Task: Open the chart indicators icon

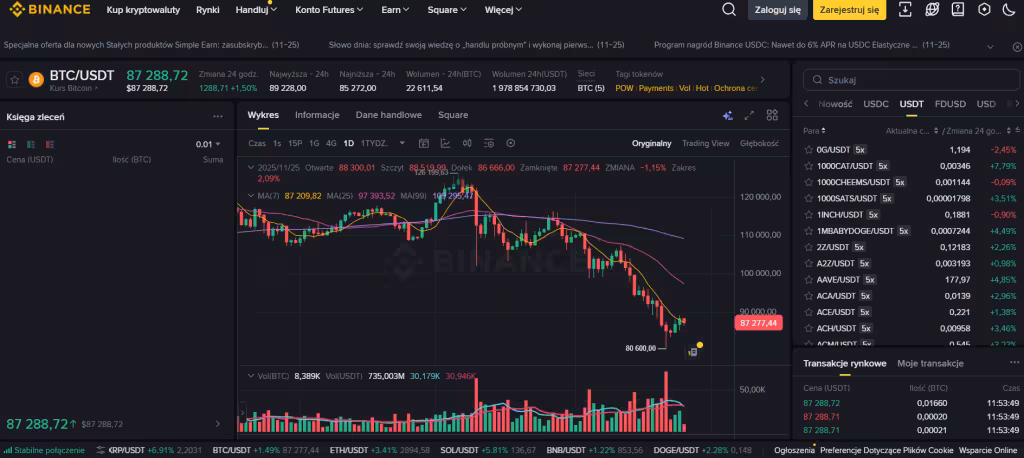Action: [445, 143]
